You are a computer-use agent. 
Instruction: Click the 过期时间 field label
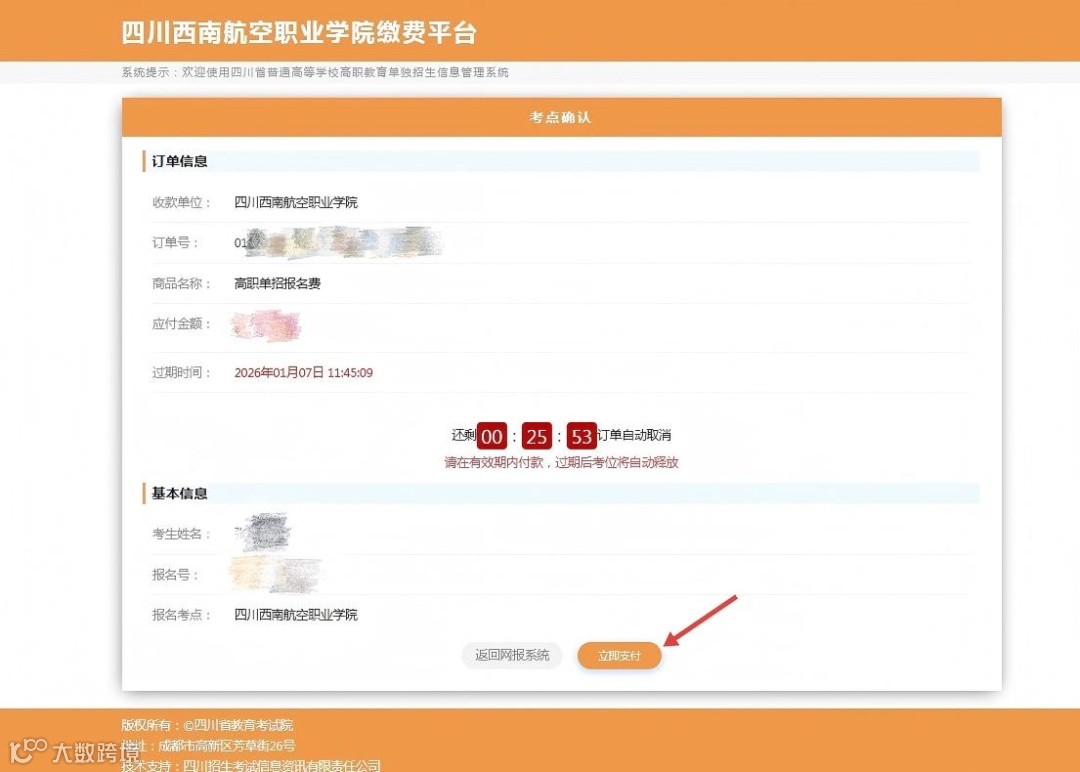click(x=180, y=373)
